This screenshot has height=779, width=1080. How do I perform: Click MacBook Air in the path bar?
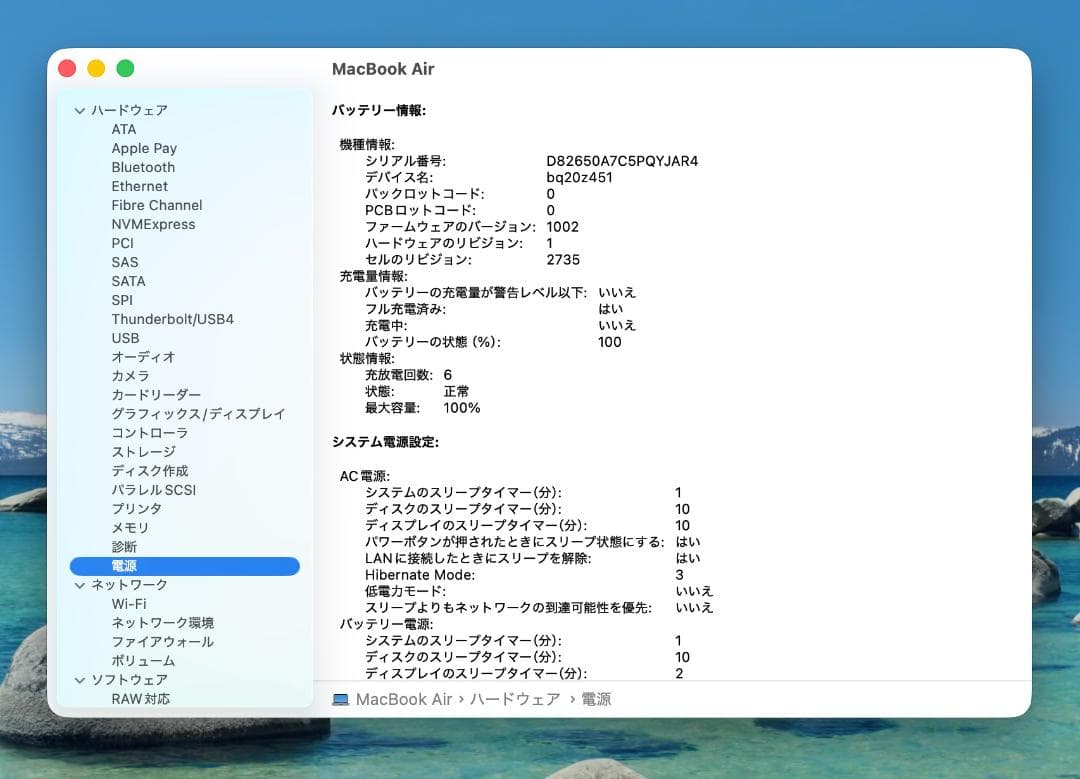tap(404, 700)
